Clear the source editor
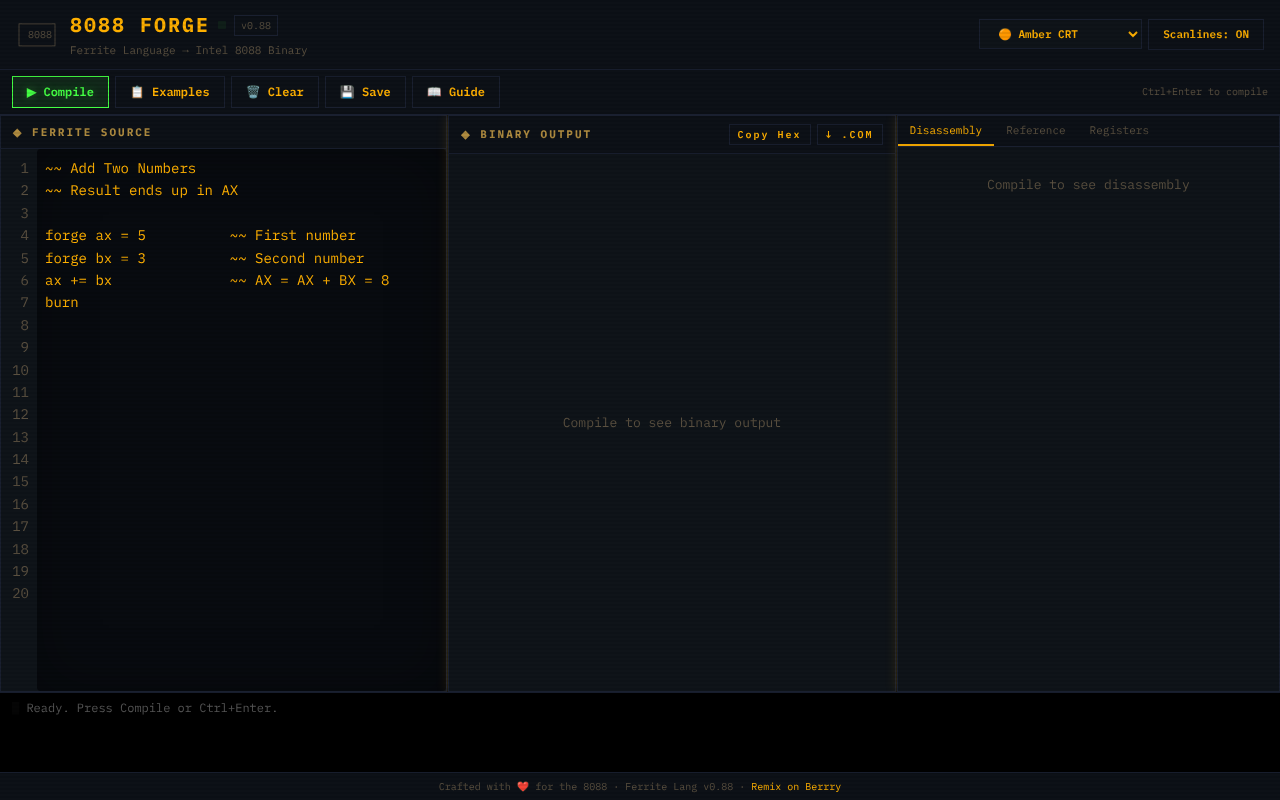The image size is (1280, 800). (275, 92)
